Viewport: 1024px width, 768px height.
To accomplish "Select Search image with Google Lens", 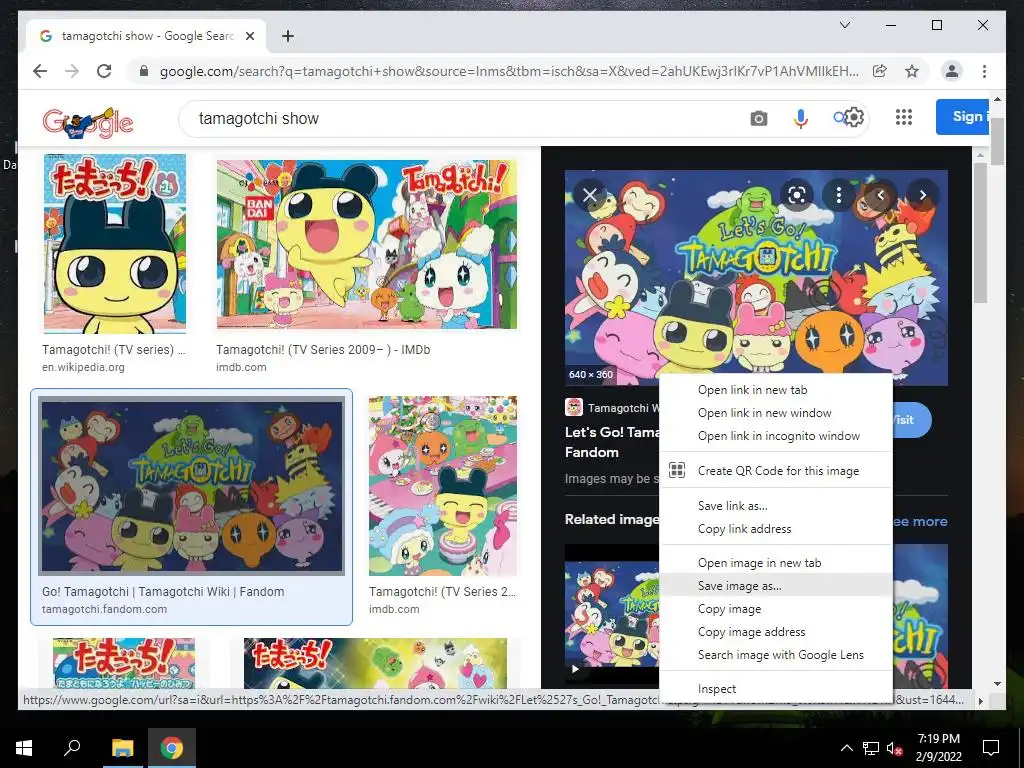I will [x=776, y=654].
